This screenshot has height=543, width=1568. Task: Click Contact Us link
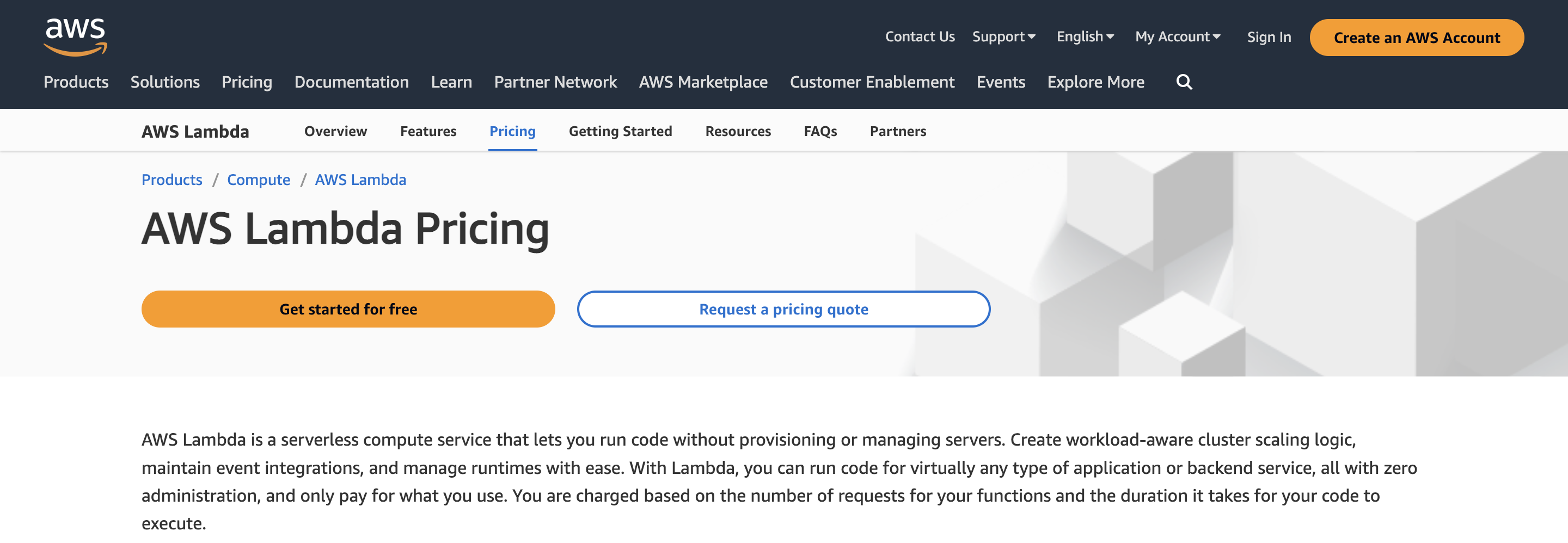920,37
